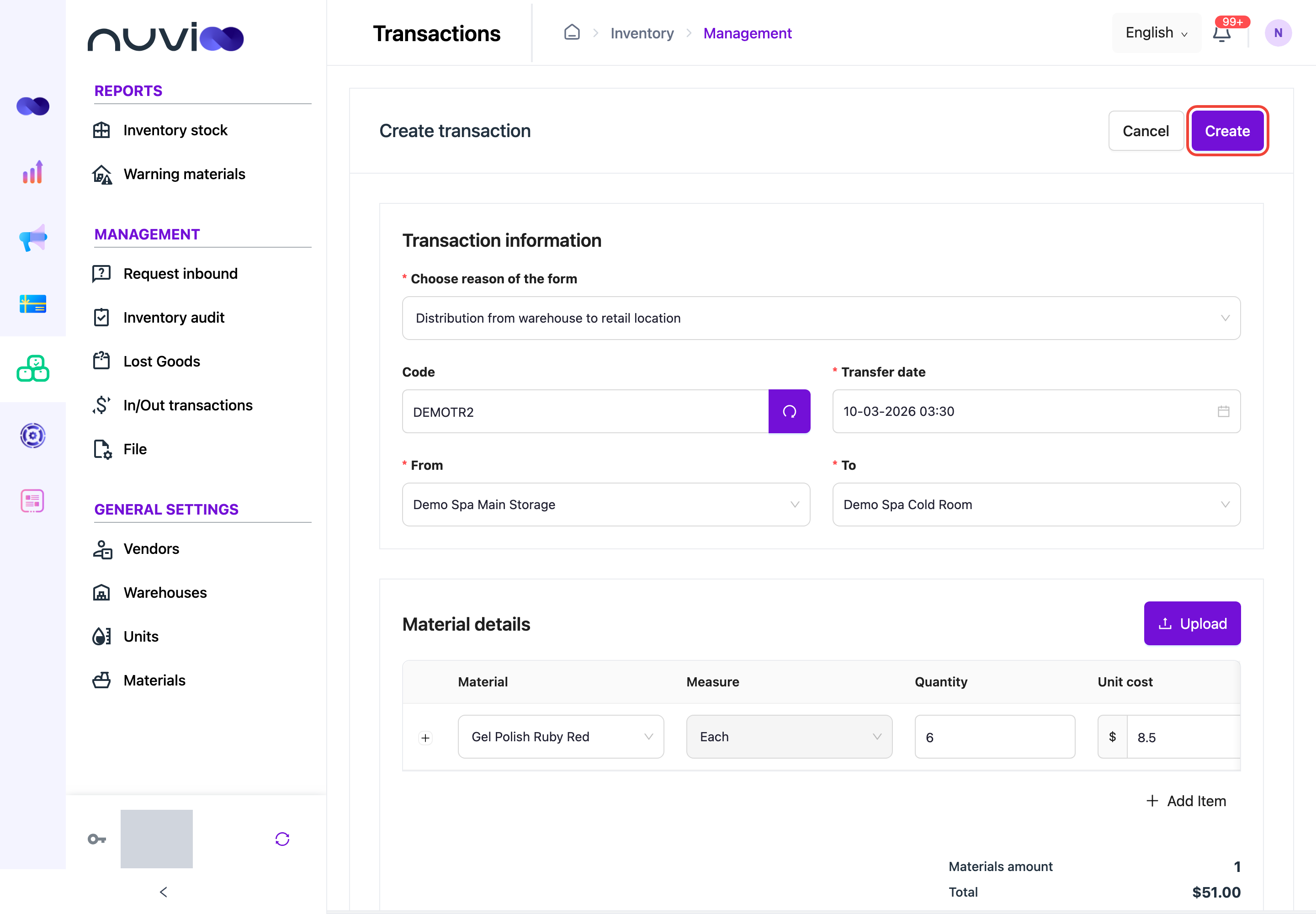Go to Request inbound
The height and width of the screenshot is (914, 1316).
(x=180, y=274)
